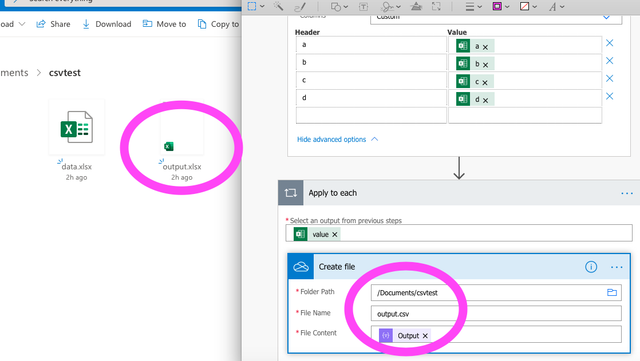Edit the header field 'a'
The width and height of the screenshot is (640, 361).
(x=371, y=45)
